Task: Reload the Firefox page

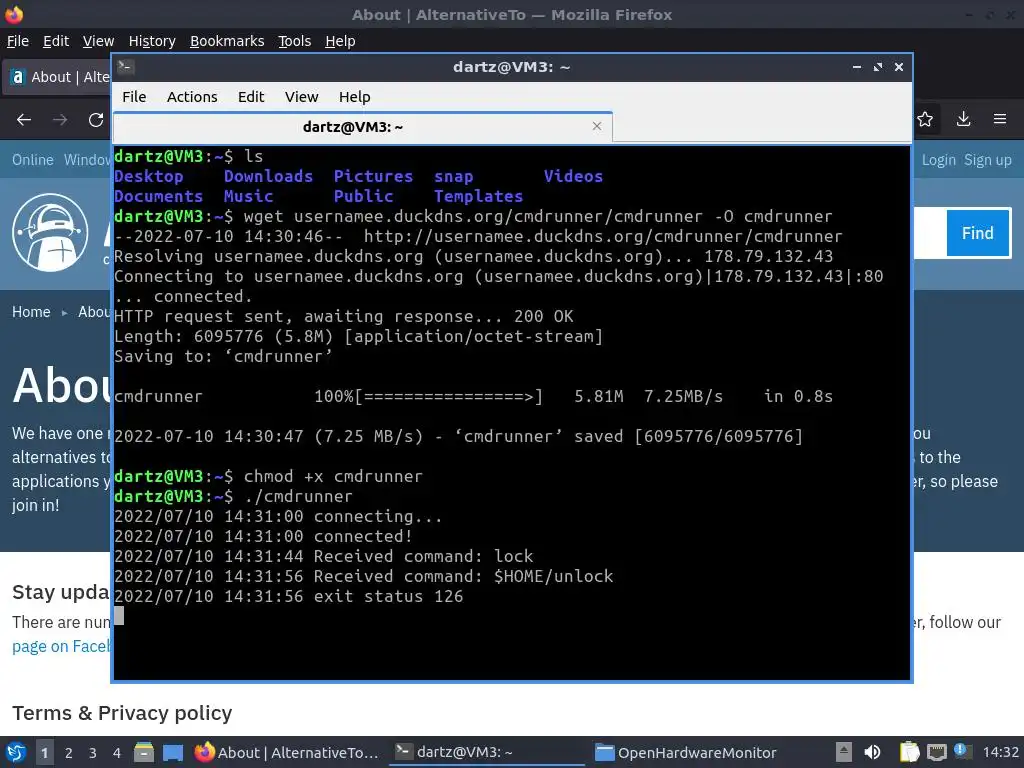Action: click(x=96, y=120)
